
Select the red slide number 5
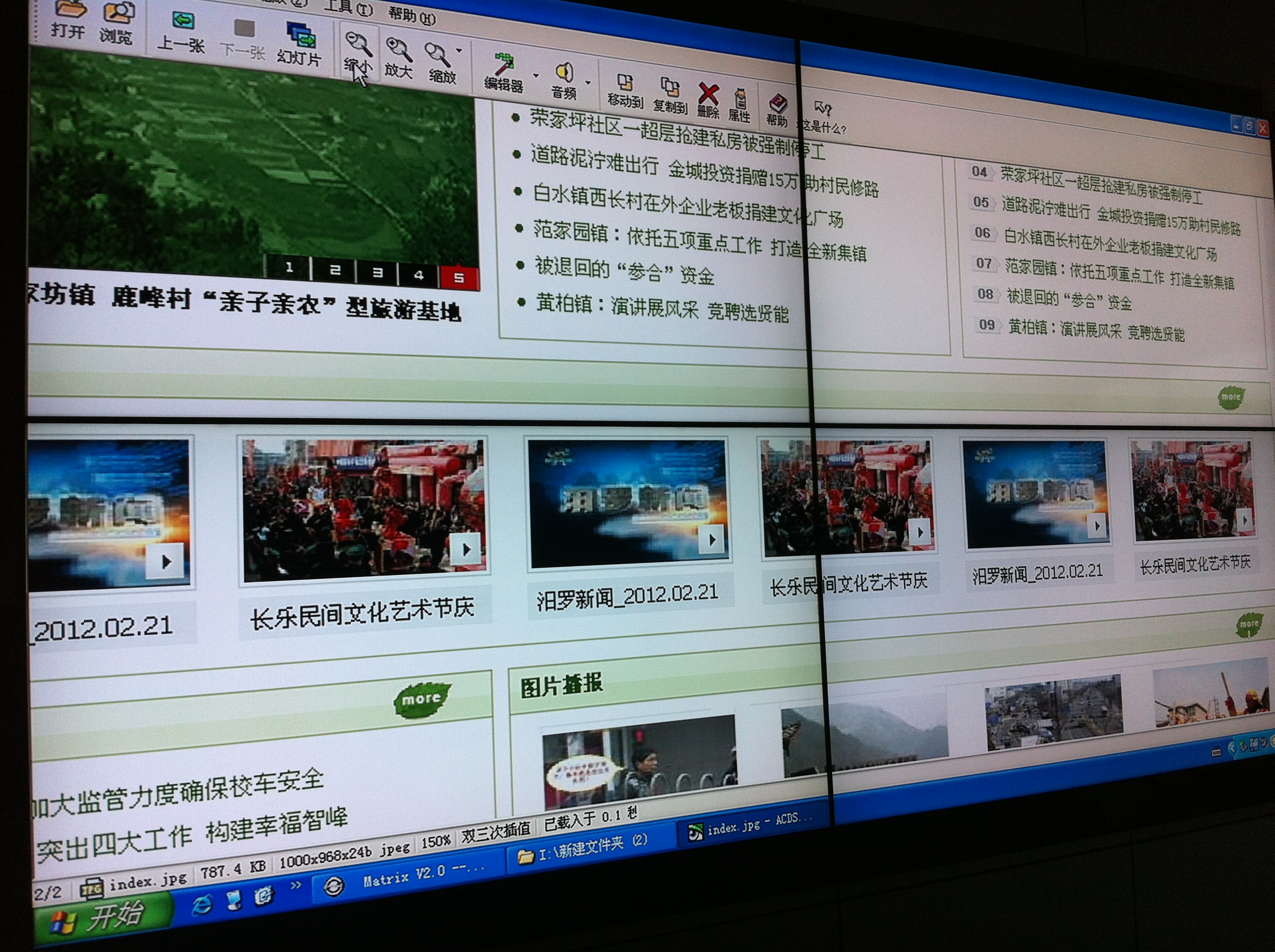coord(459,277)
